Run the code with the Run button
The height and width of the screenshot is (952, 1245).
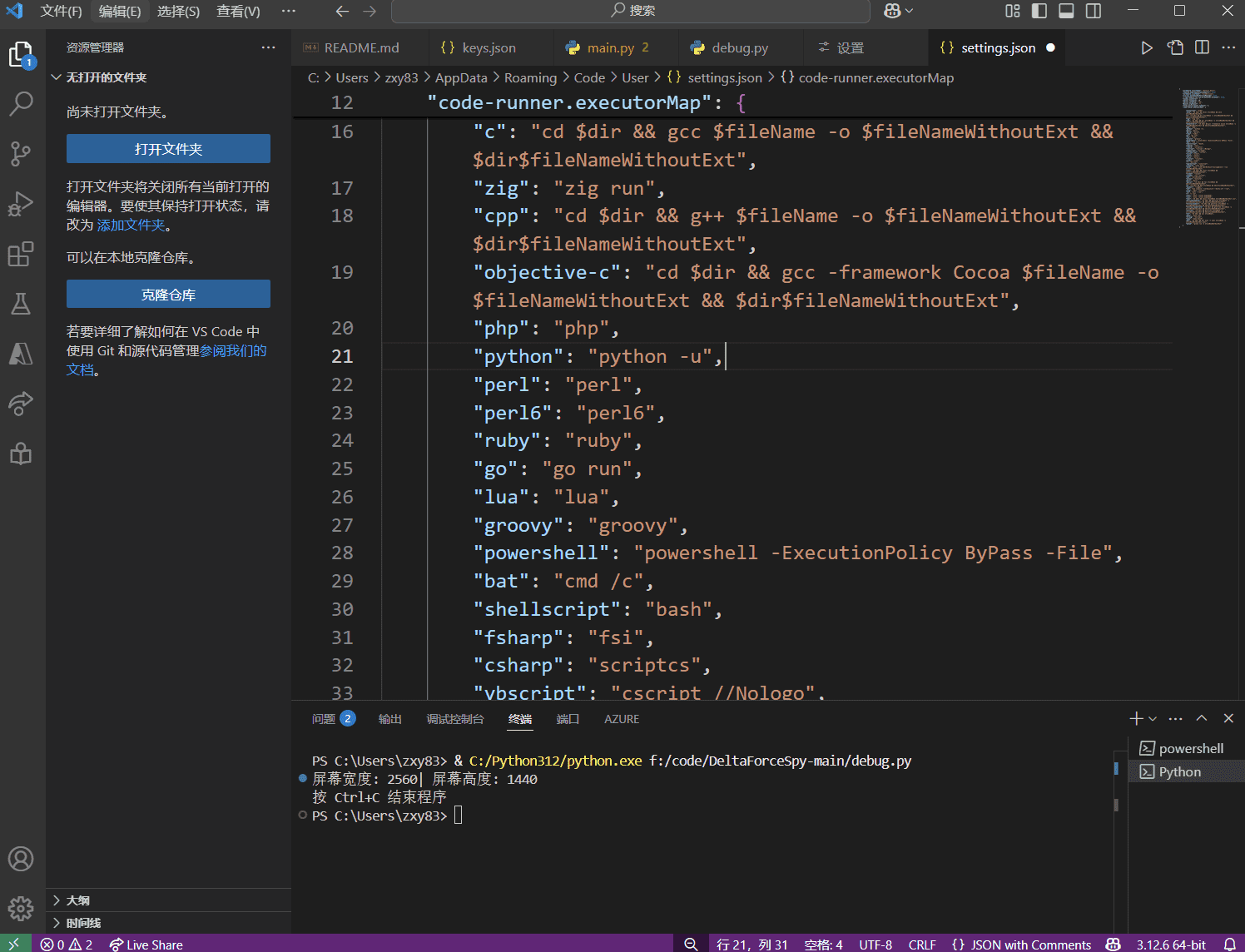1147,47
